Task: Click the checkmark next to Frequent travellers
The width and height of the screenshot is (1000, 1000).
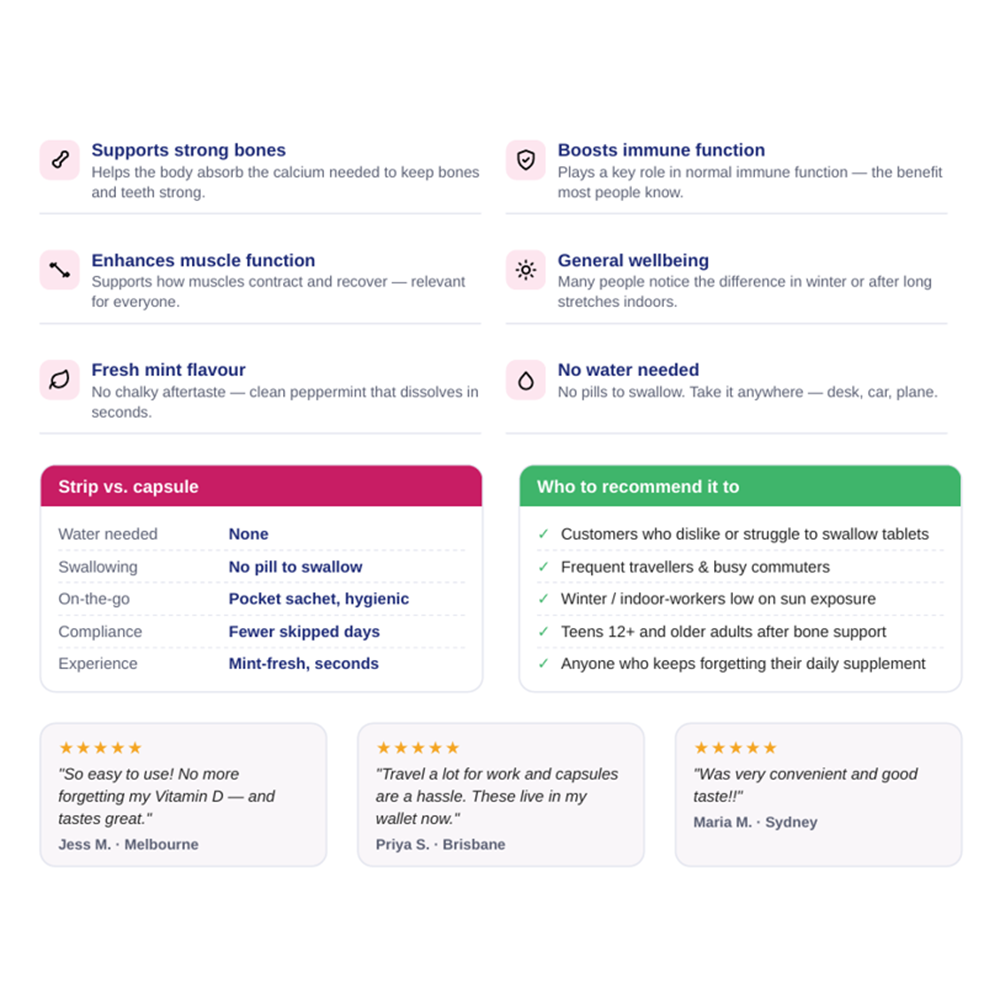Action: 543,566
